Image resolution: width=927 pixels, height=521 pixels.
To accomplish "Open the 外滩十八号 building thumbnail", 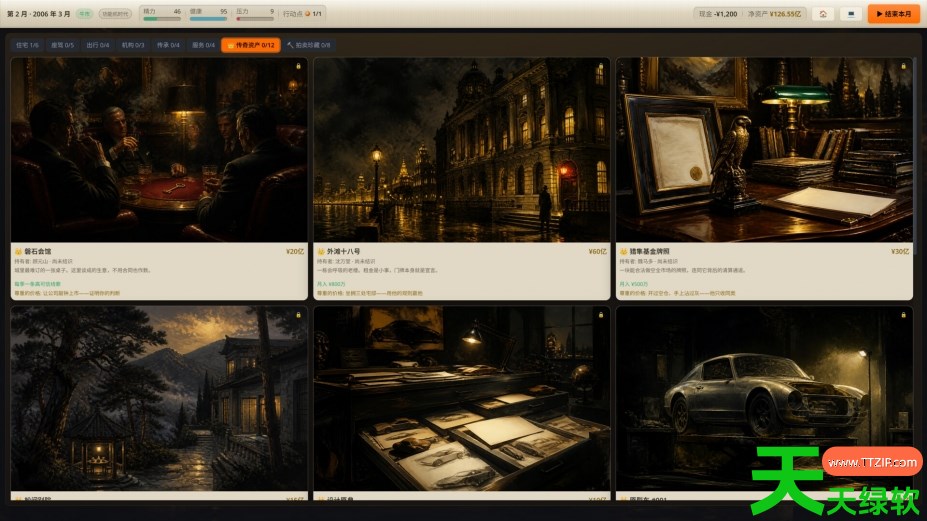I will [x=462, y=150].
